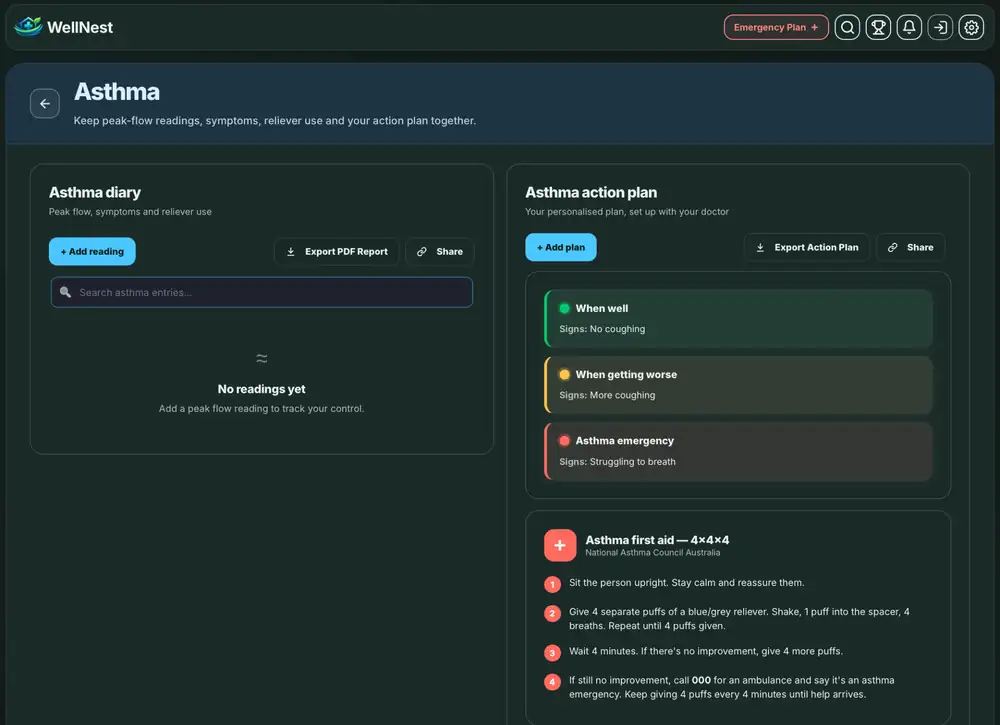The image size is (1000, 725).
Task: Open the trophy achievements icon
Action: click(x=878, y=27)
